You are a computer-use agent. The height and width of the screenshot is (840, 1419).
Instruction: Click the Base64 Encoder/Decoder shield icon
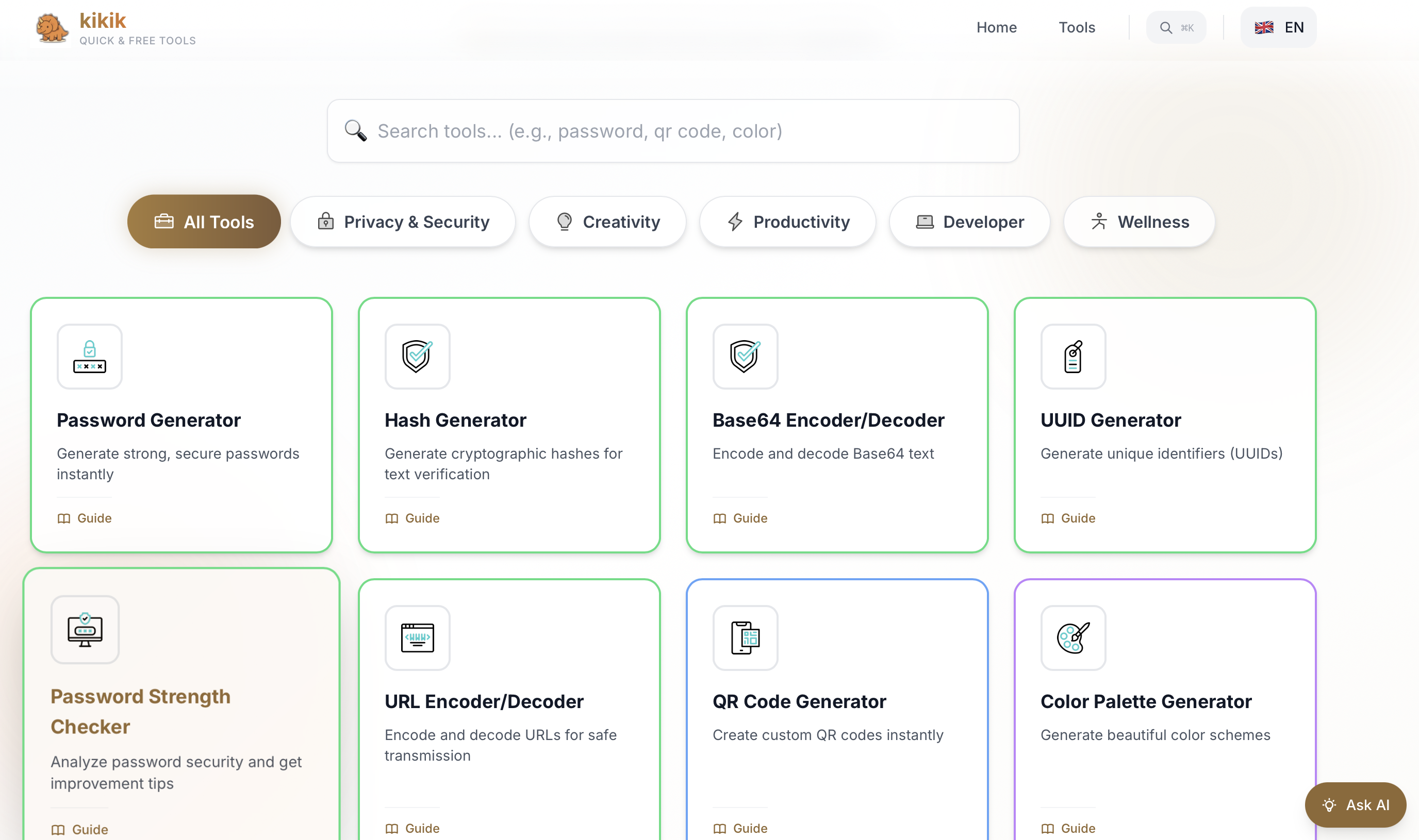745,356
